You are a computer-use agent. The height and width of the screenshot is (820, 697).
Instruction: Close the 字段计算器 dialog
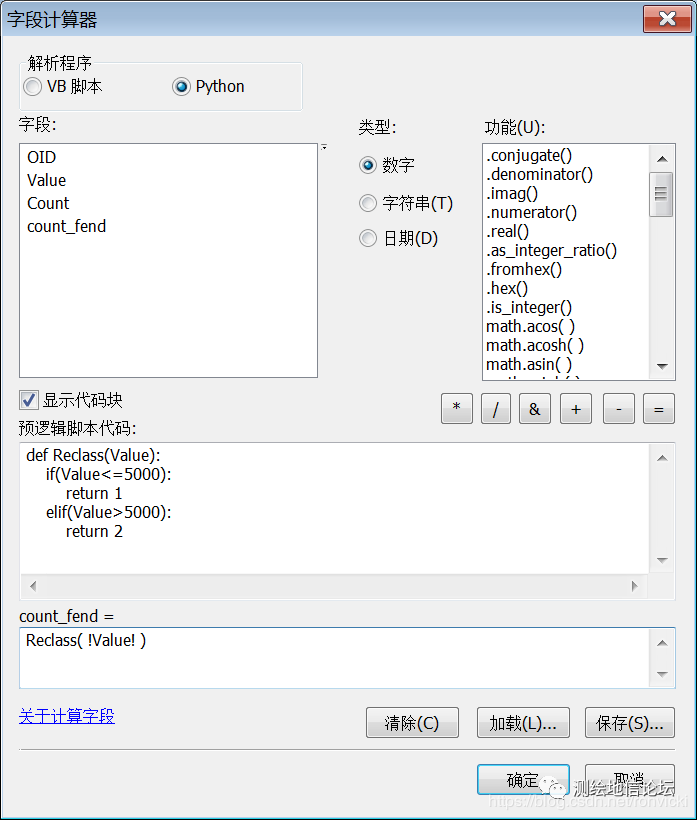coord(667,19)
